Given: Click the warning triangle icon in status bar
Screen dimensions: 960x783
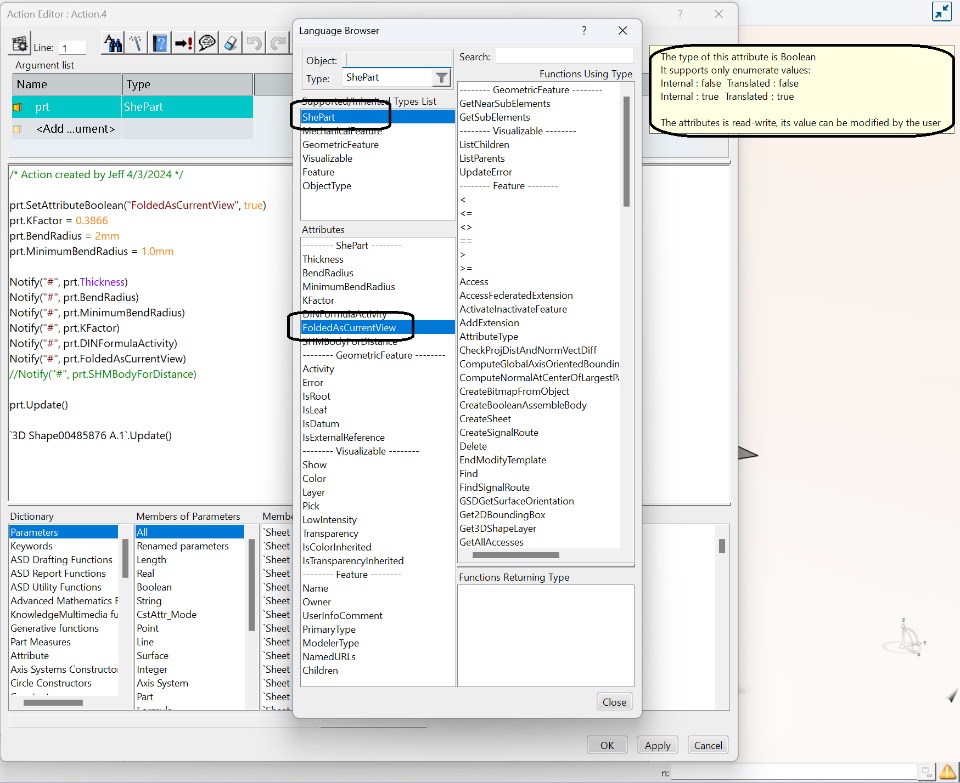Looking at the screenshot, I should click(x=948, y=771).
